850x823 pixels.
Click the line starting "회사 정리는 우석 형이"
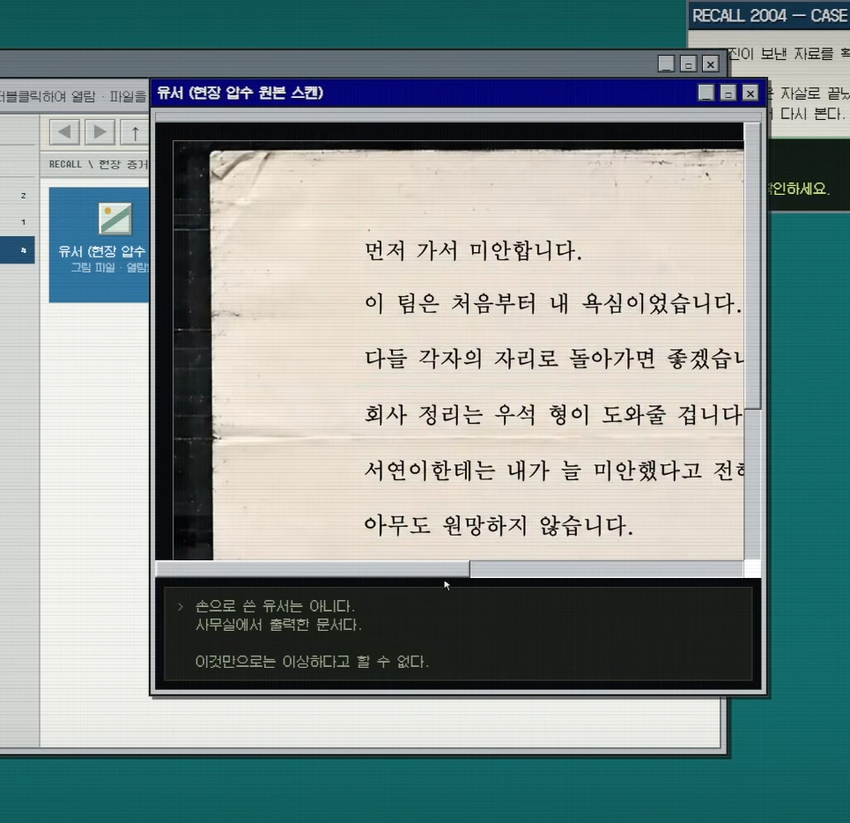tap(554, 415)
